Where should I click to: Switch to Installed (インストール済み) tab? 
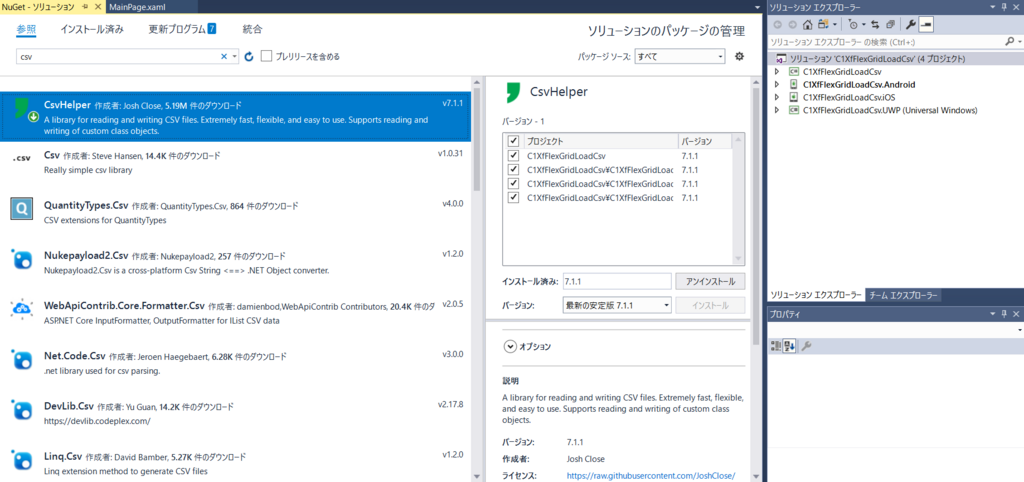point(92,29)
